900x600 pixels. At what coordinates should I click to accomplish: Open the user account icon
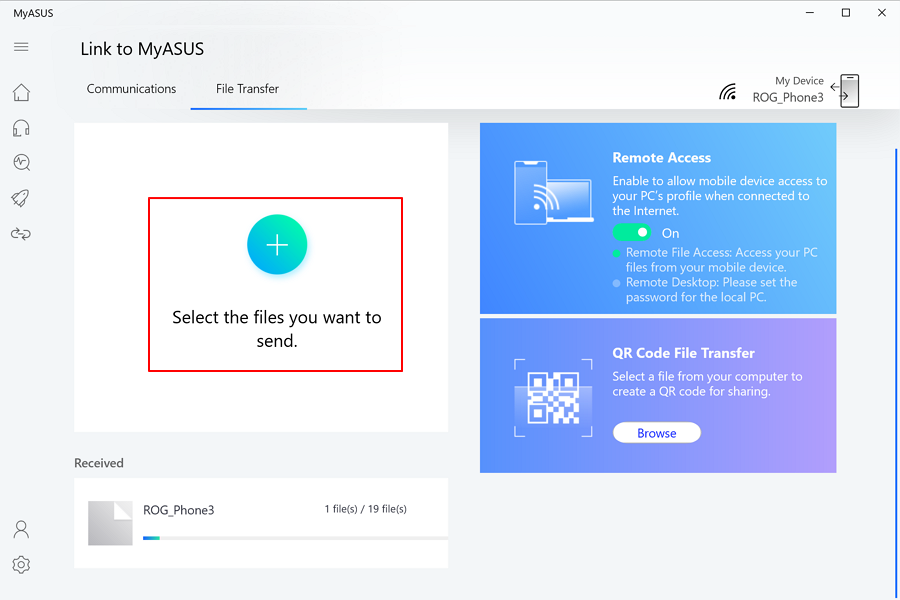tap(21, 529)
